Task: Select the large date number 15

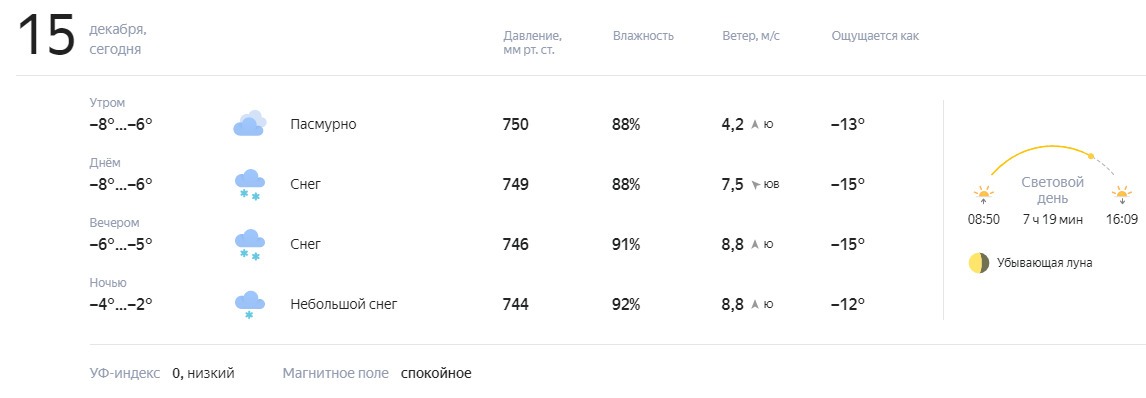Action: (46, 36)
